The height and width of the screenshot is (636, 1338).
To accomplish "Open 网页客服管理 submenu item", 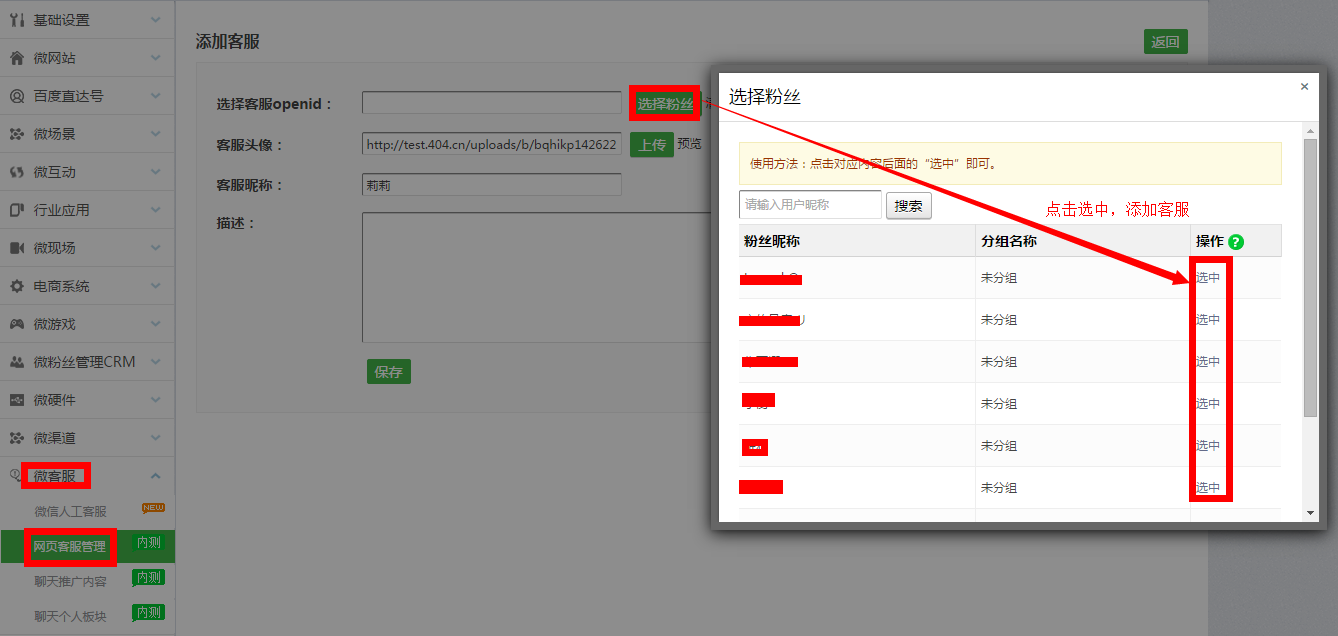I will [70, 547].
